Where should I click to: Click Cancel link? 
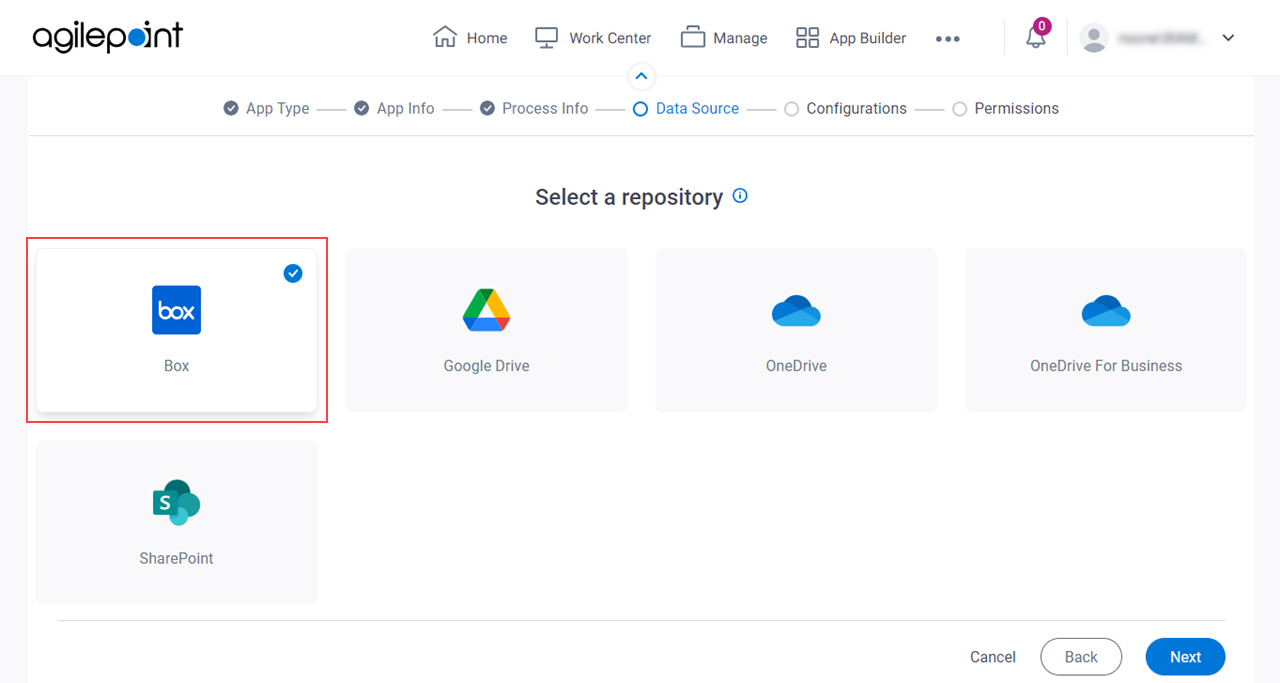(x=993, y=657)
